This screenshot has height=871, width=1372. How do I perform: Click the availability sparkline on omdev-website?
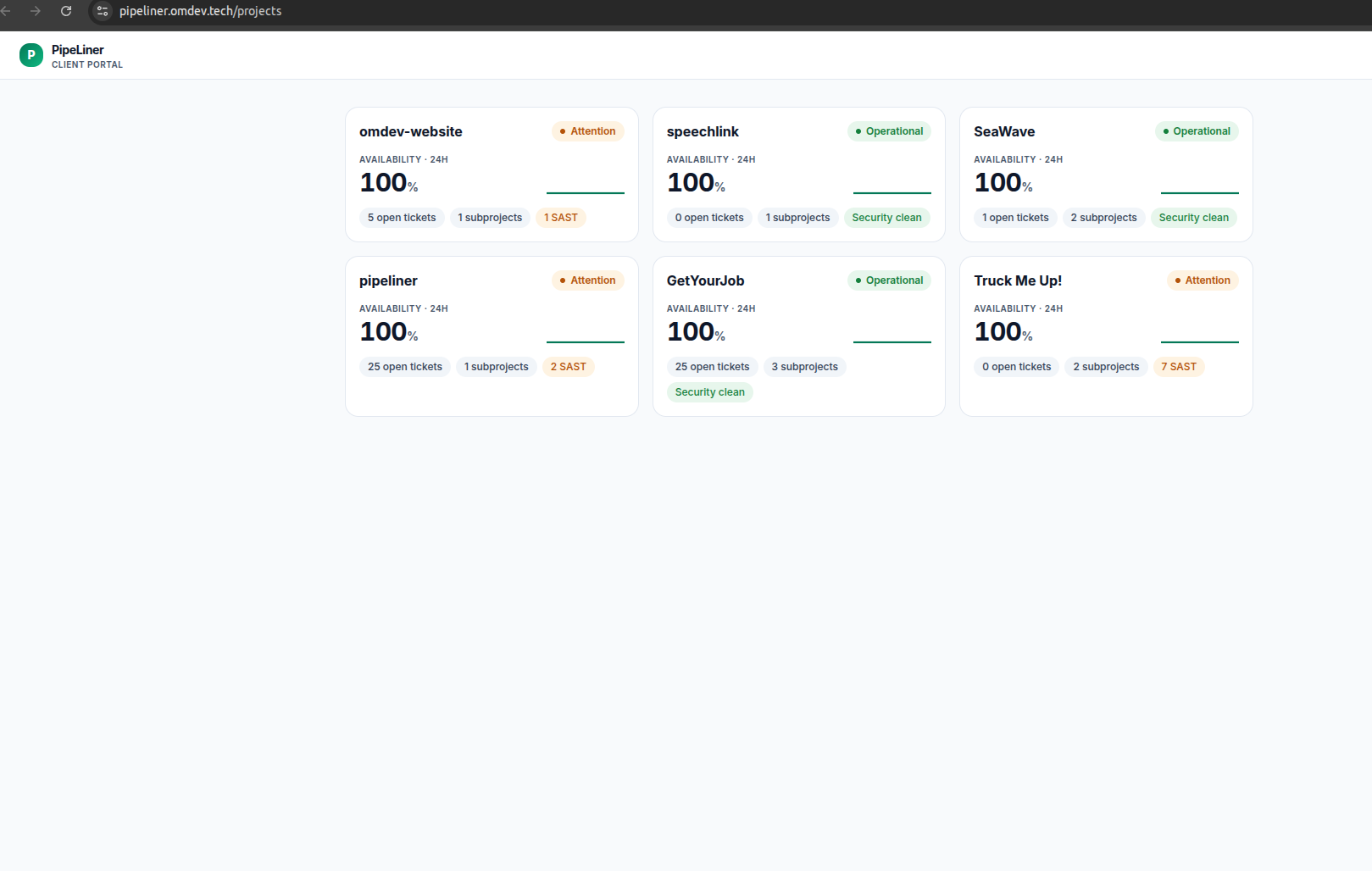(586, 192)
